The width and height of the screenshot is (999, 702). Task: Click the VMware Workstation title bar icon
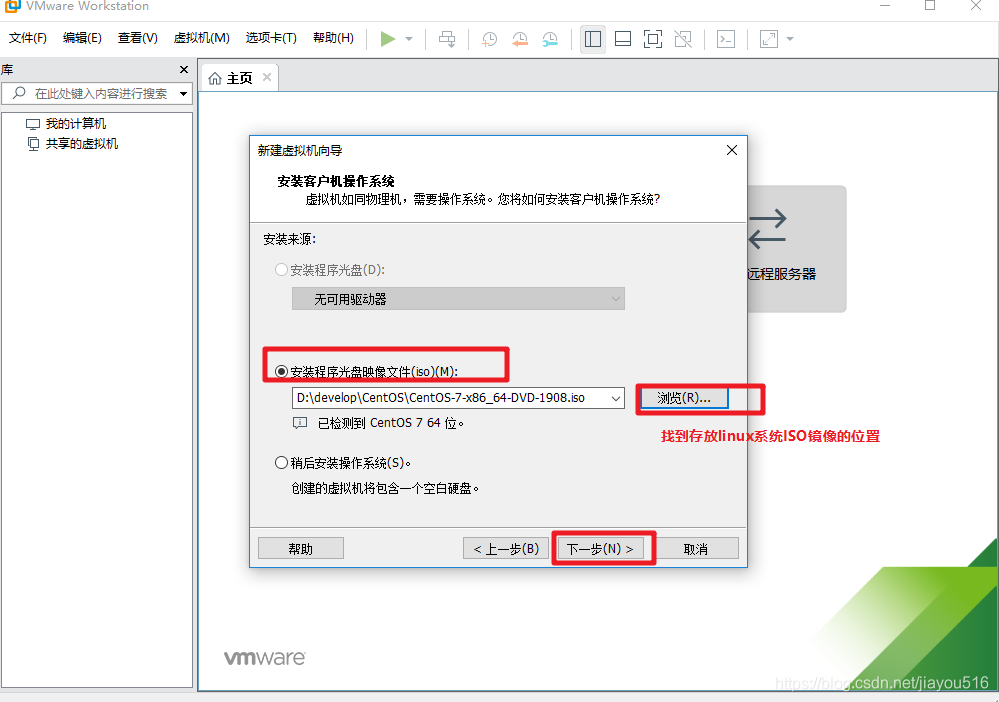click(13, 6)
